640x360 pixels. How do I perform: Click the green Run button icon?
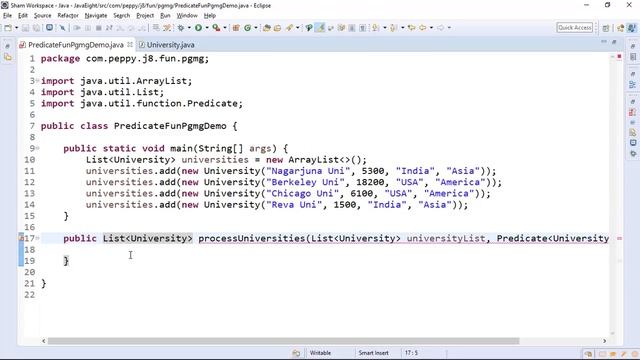coord(198,28)
